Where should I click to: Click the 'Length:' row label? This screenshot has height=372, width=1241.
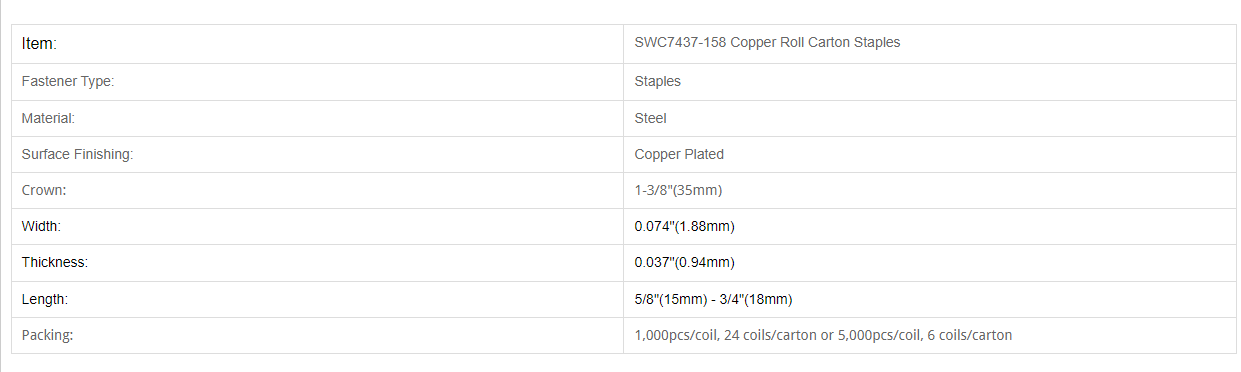click(44, 299)
